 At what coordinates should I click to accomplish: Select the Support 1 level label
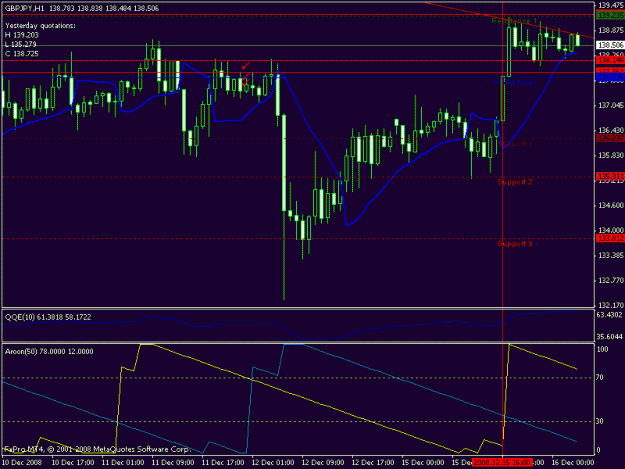[x=515, y=143]
